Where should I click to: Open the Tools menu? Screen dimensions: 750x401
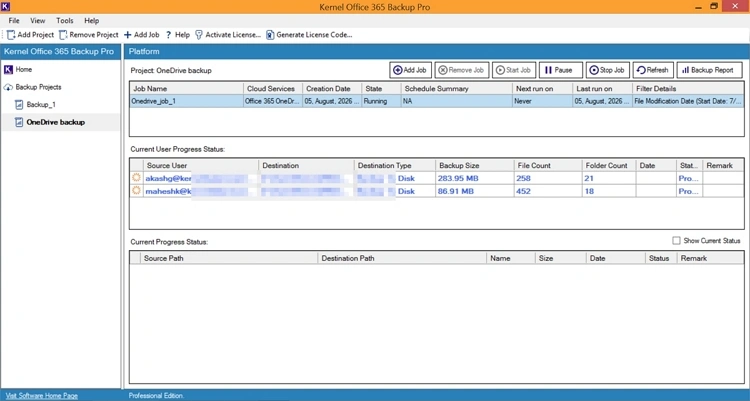point(65,21)
